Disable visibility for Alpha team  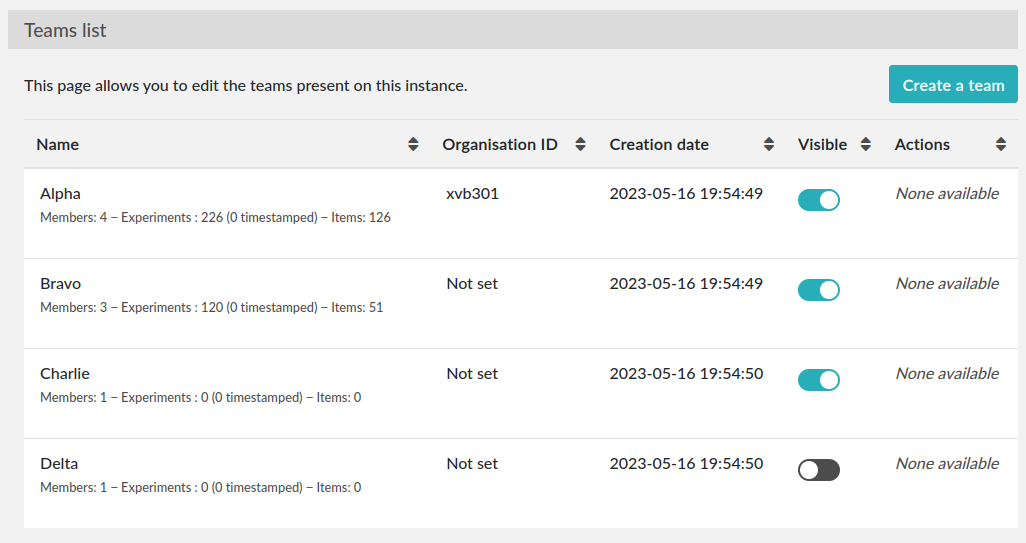[x=818, y=200]
